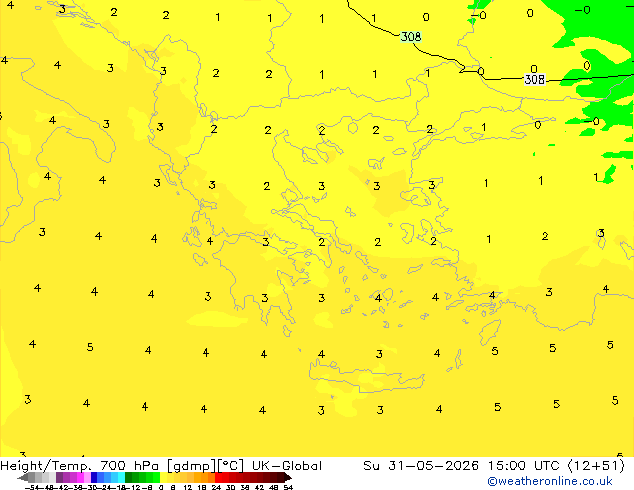Pick the cyan legend swatch
Screen dimensions: 634x490
click(121, 477)
